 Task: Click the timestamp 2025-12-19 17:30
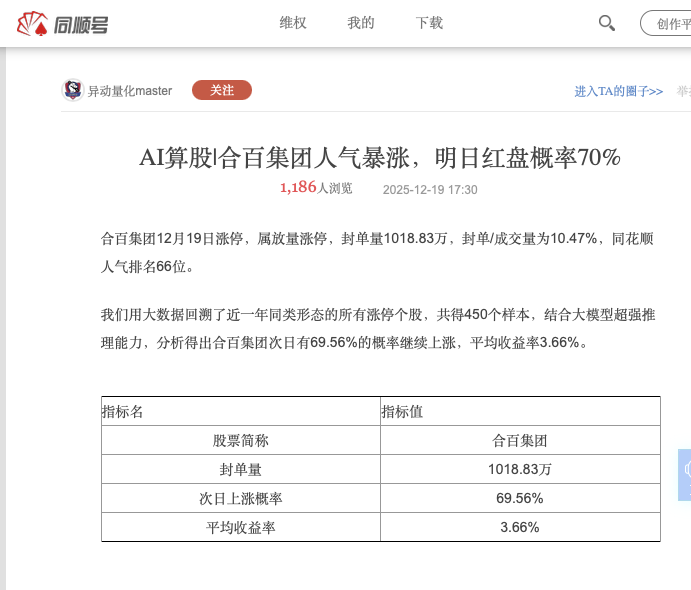pos(430,189)
